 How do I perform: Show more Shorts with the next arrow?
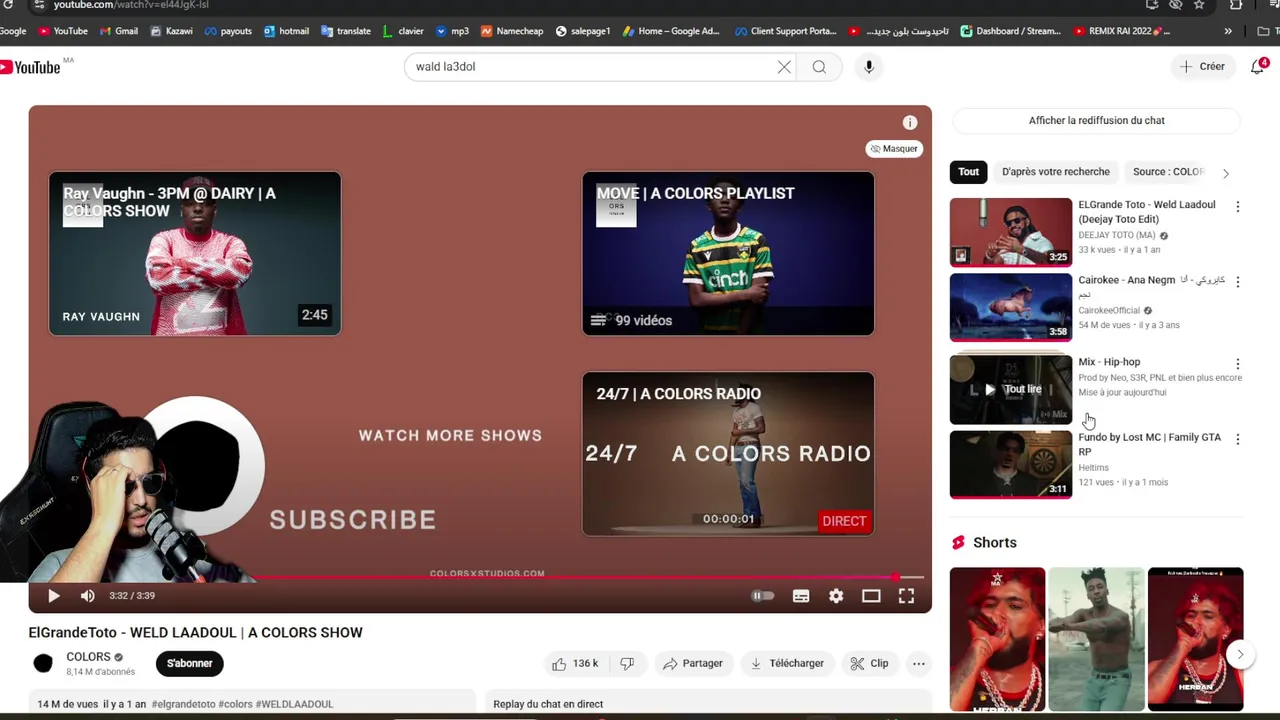(1240, 655)
